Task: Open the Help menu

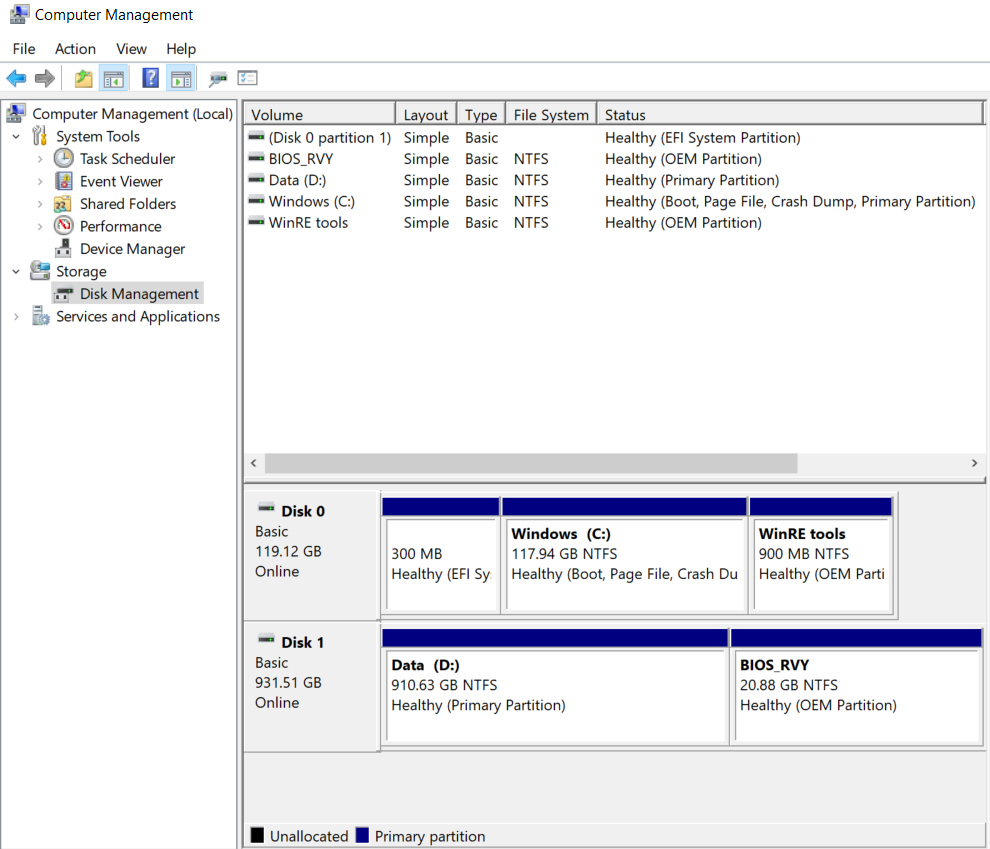Action: pos(181,49)
